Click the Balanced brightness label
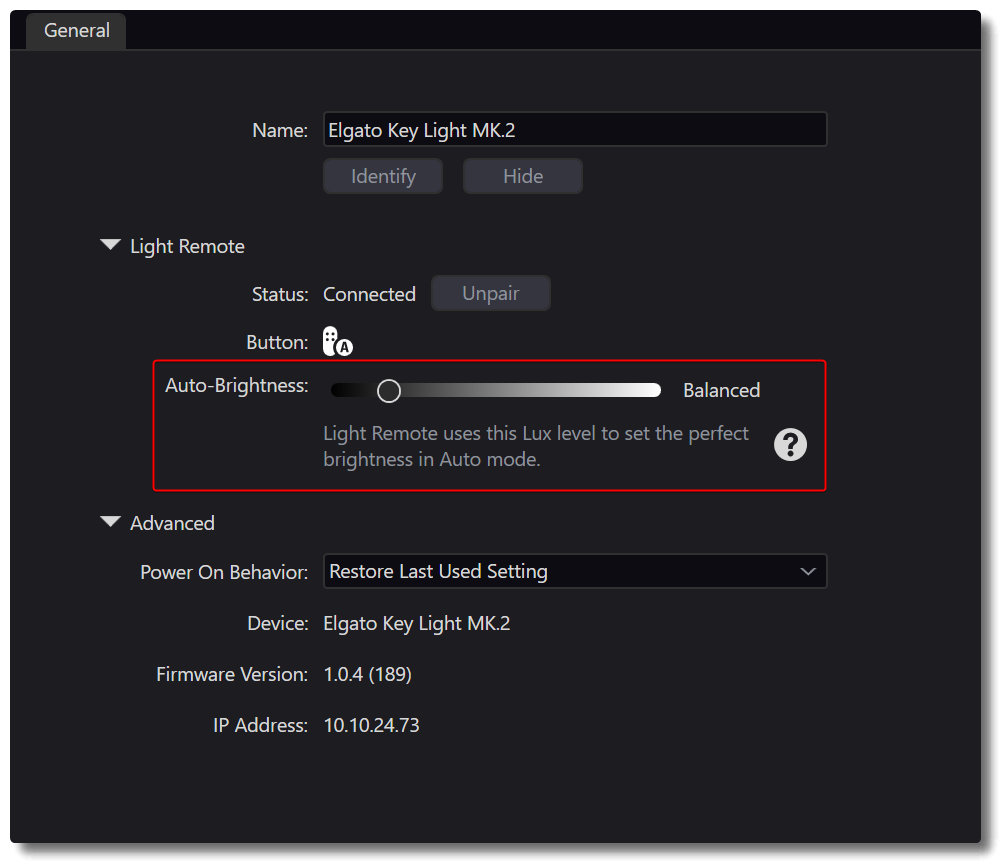 click(x=721, y=390)
